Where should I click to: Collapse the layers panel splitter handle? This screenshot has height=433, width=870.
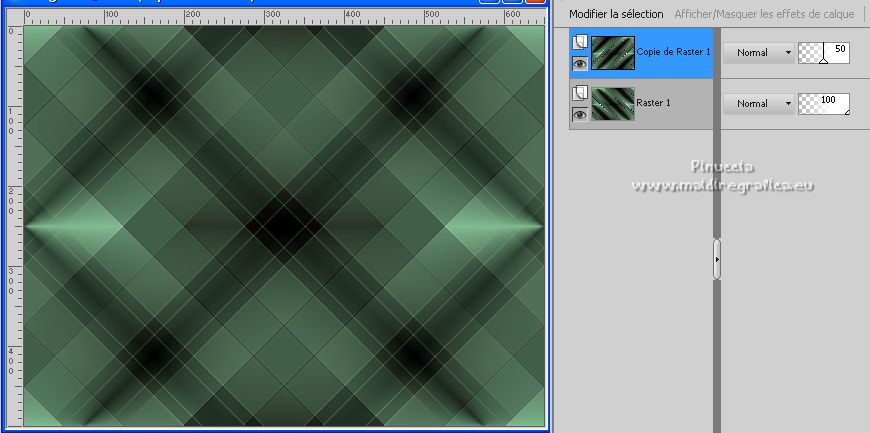tap(717, 259)
